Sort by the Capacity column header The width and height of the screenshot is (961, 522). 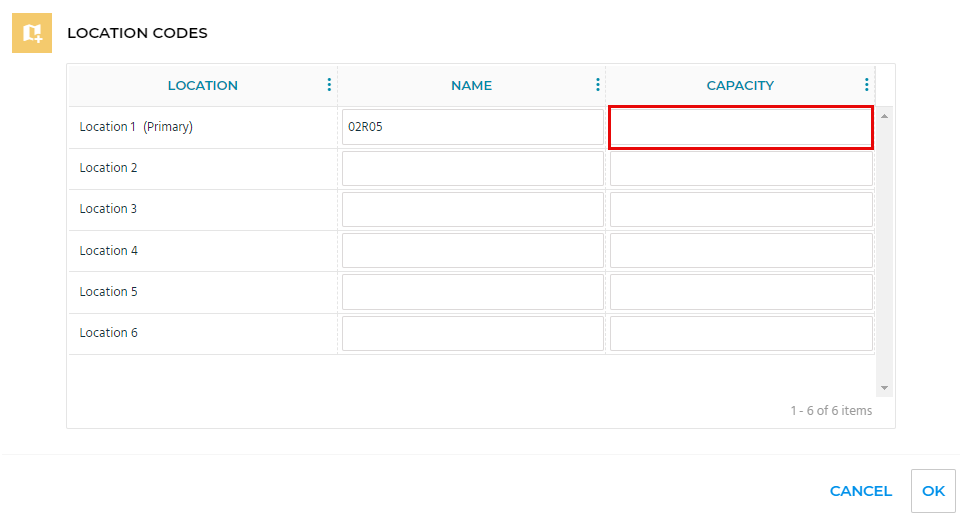pos(740,86)
